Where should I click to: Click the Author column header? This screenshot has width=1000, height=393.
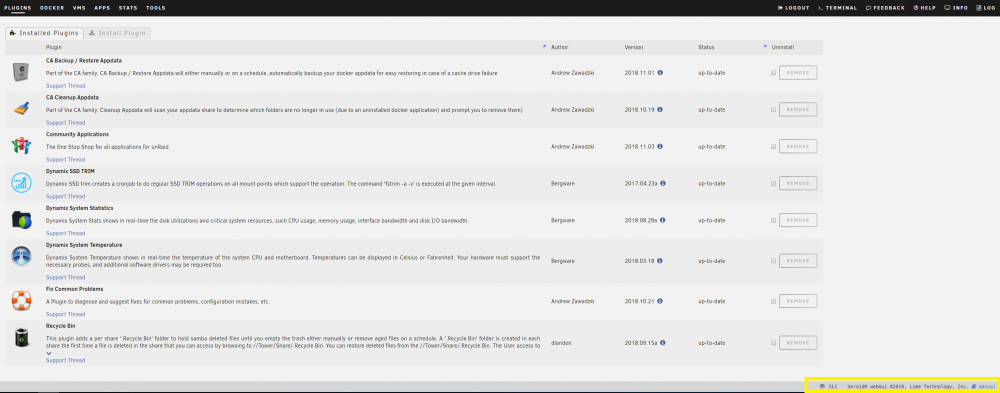(559, 47)
